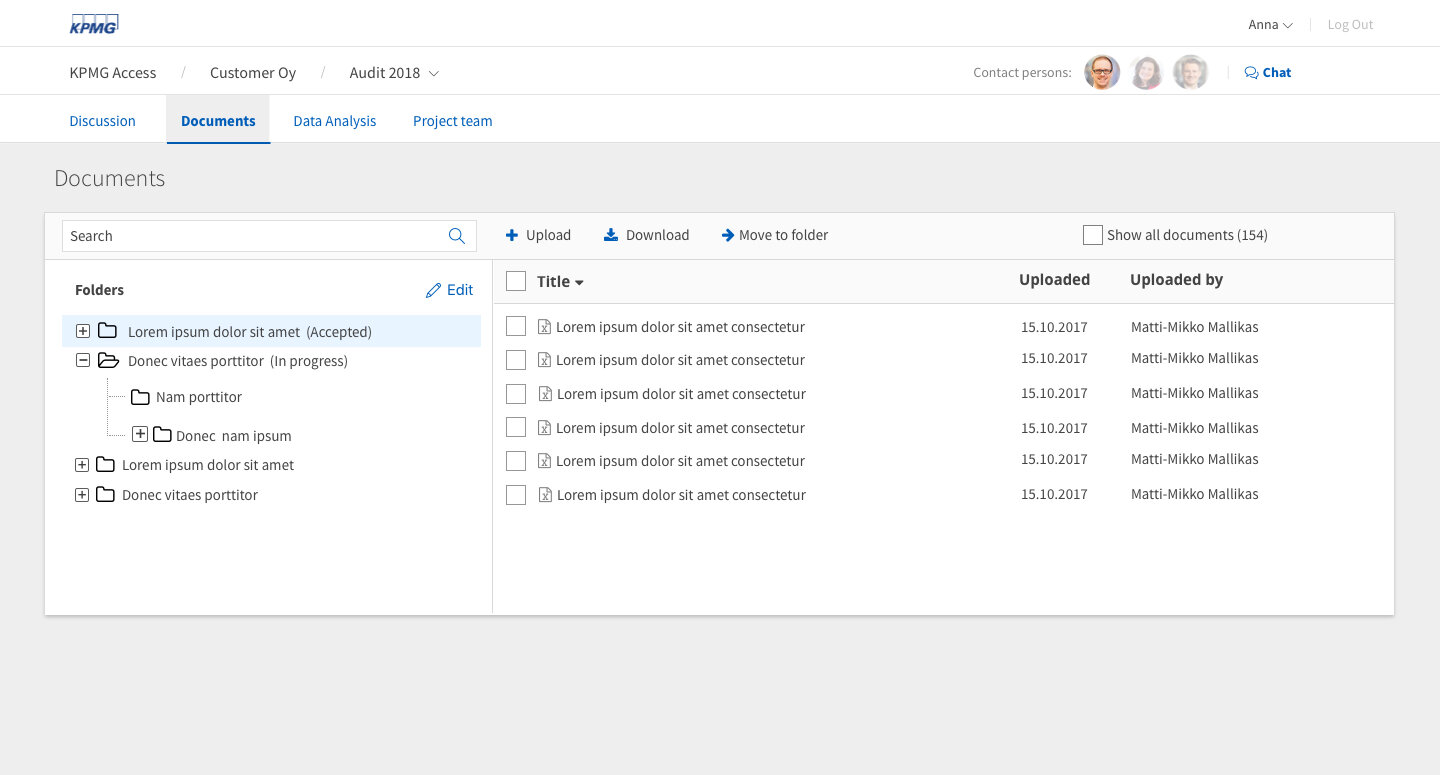Switch to the Discussion tab
Image resolution: width=1440 pixels, height=775 pixels.
pos(102,120)
